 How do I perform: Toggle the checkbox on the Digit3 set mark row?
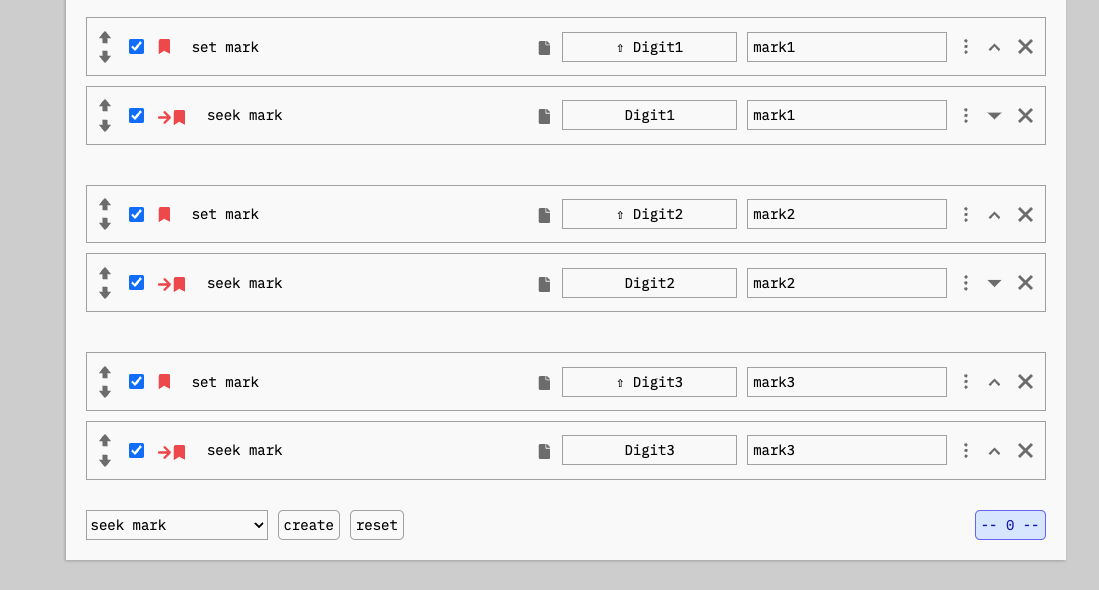(x=136, y=381)
